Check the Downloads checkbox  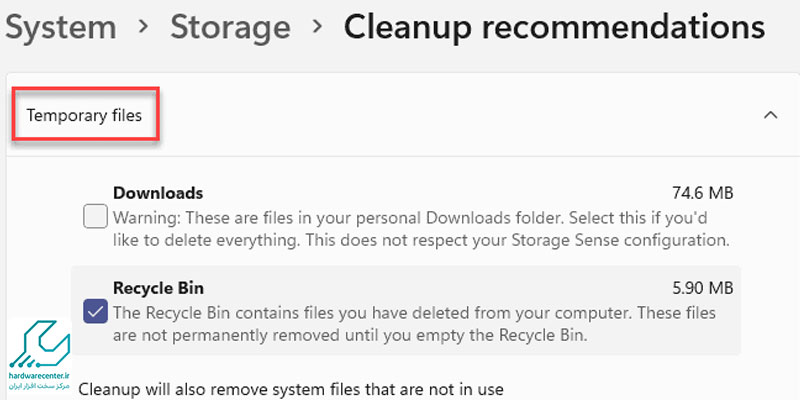click(x=95, y=216)
